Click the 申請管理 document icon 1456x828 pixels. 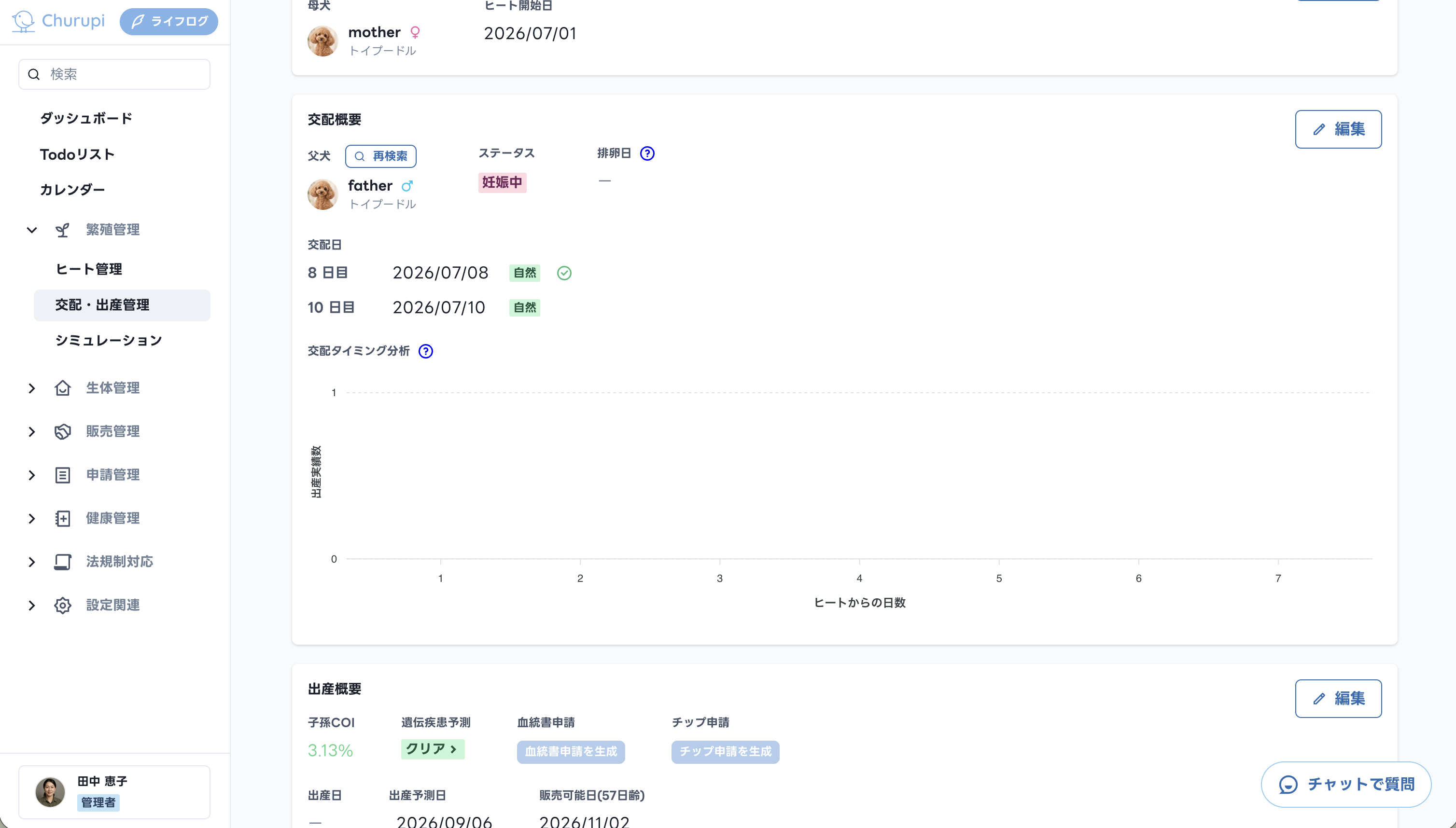click(63, 475)
